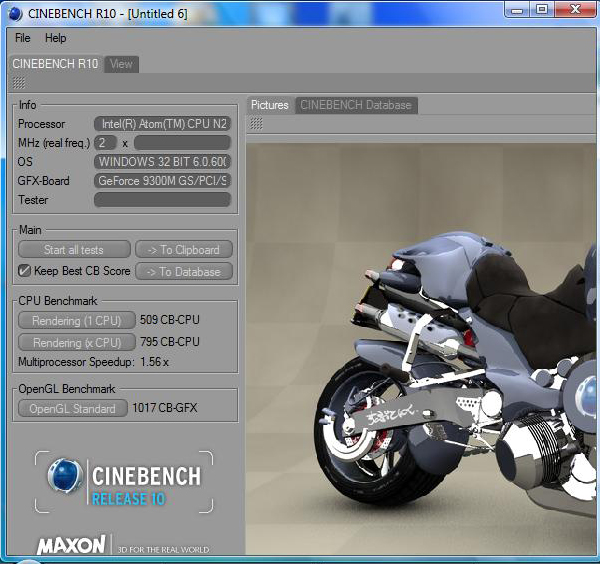The height and width of the screenshot is (564, 600).
Task: Click the 509 CB-CPU score text
Action: tap(170, 319)
